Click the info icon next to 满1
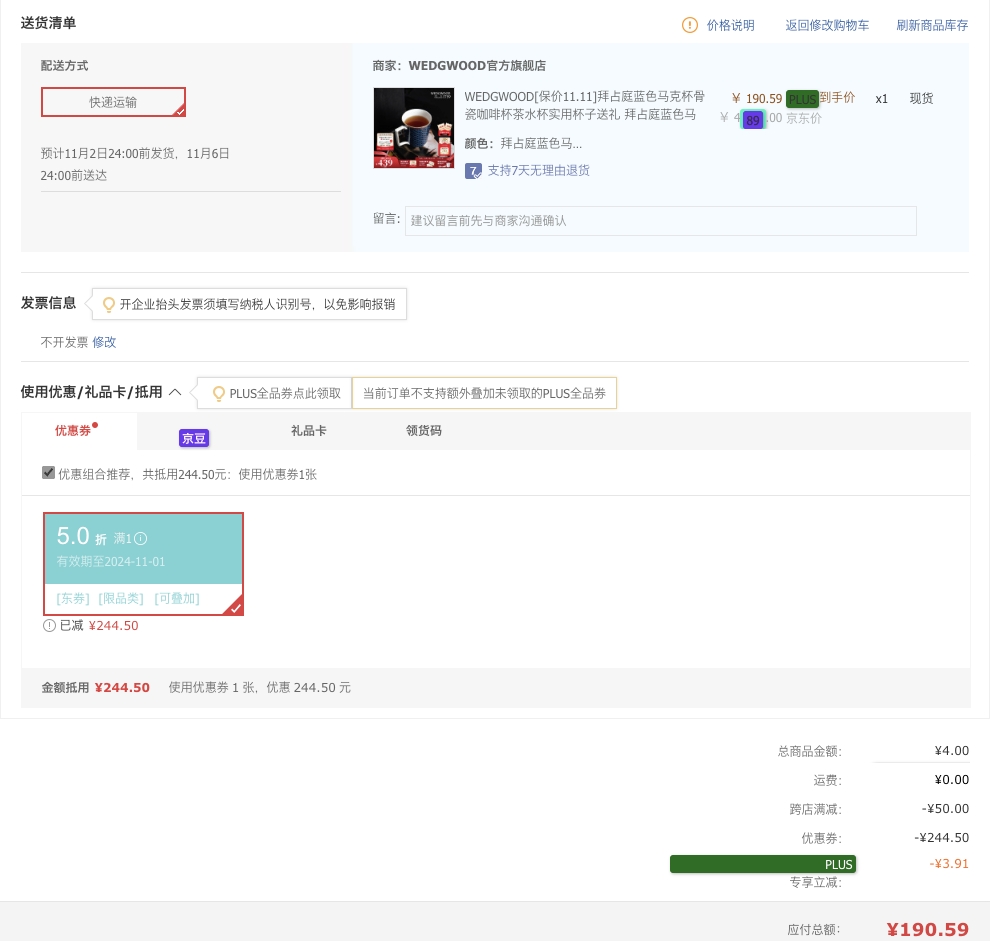The height and width of the screenshot is (941, 991). pyautogui.click(x=141, y=538)
